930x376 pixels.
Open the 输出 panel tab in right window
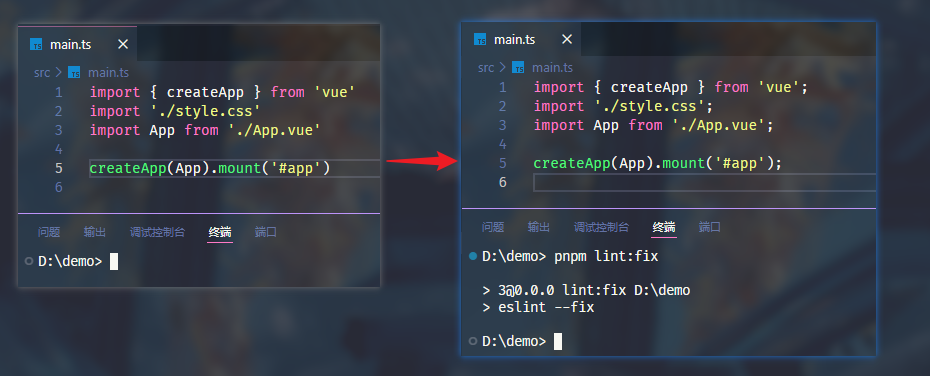click(x=539, y=227)
